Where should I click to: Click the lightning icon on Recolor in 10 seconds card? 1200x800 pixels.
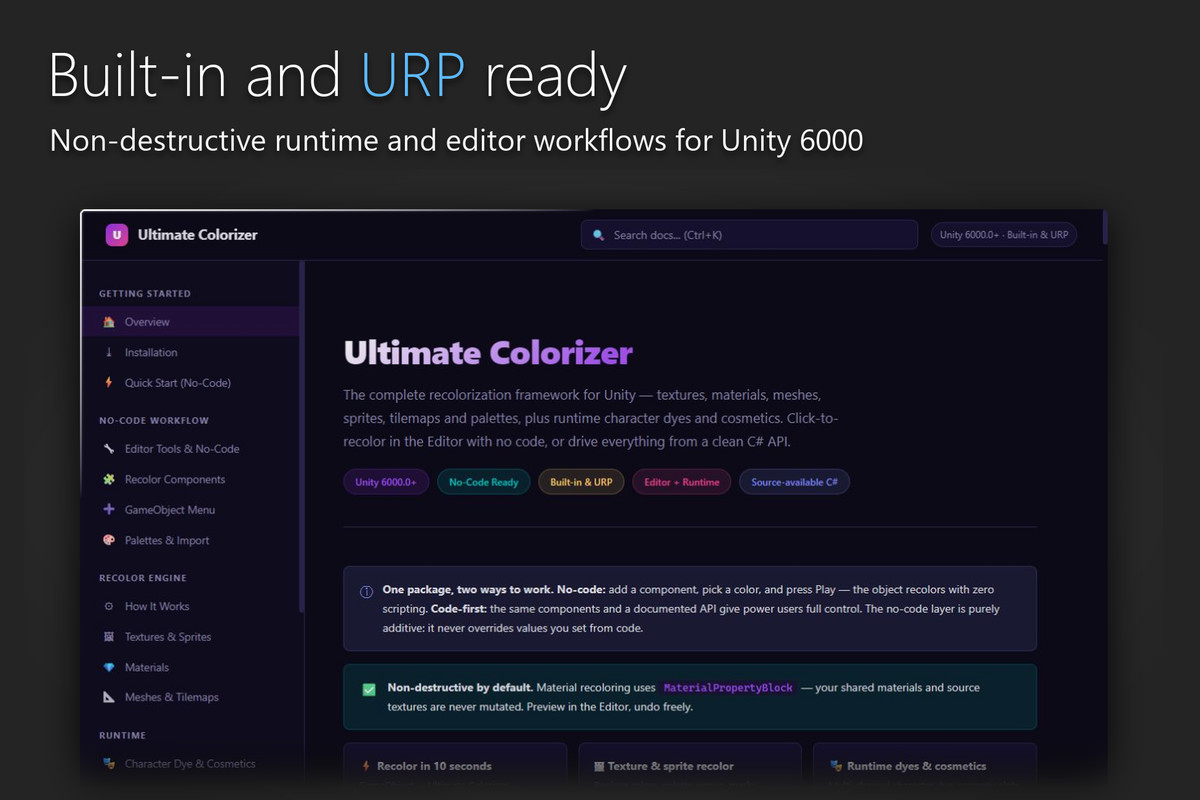[366, 766]
